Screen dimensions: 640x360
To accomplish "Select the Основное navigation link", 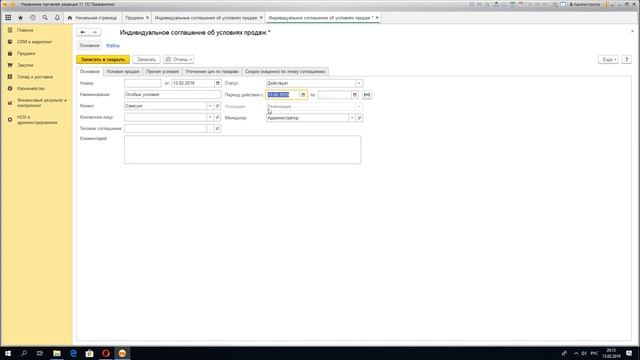I will tap(89, 46).
